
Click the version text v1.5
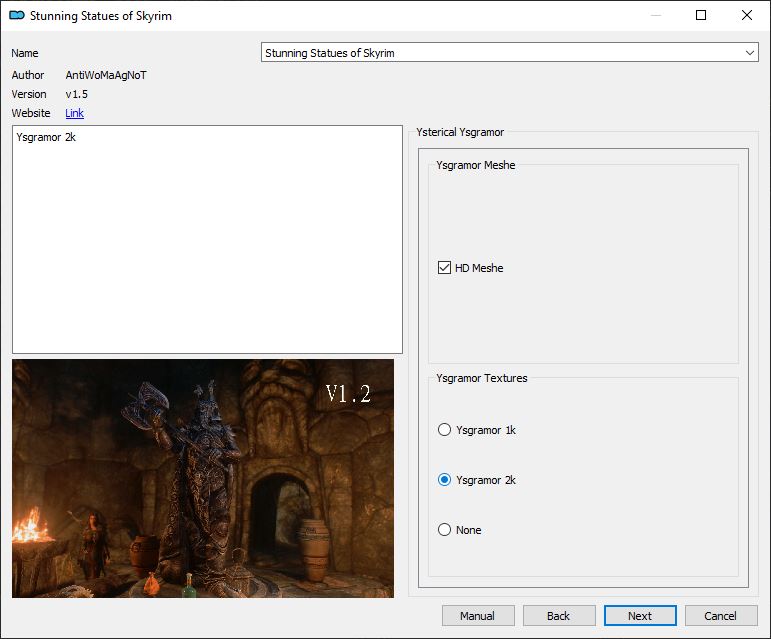point(77,94)
